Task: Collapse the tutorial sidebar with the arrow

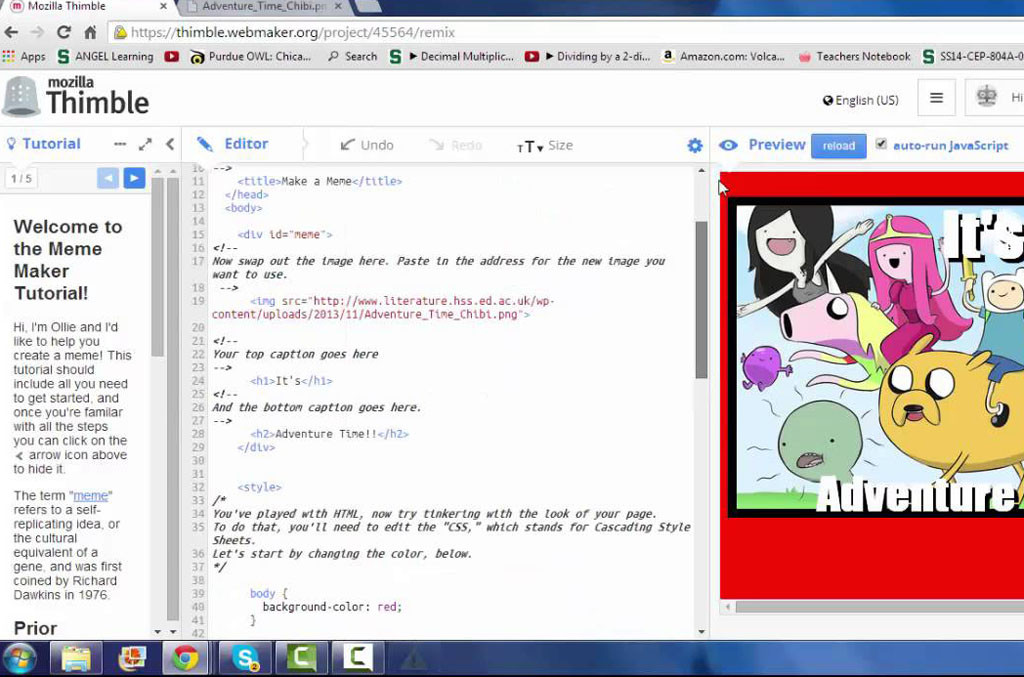Action: 170,144
